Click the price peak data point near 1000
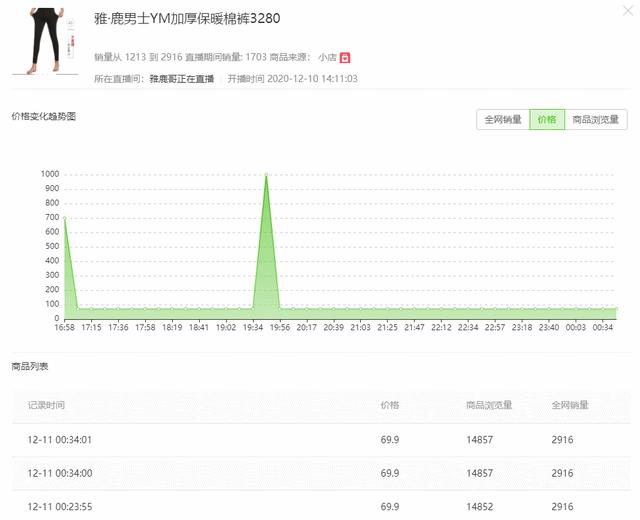 tap(266, 175)
